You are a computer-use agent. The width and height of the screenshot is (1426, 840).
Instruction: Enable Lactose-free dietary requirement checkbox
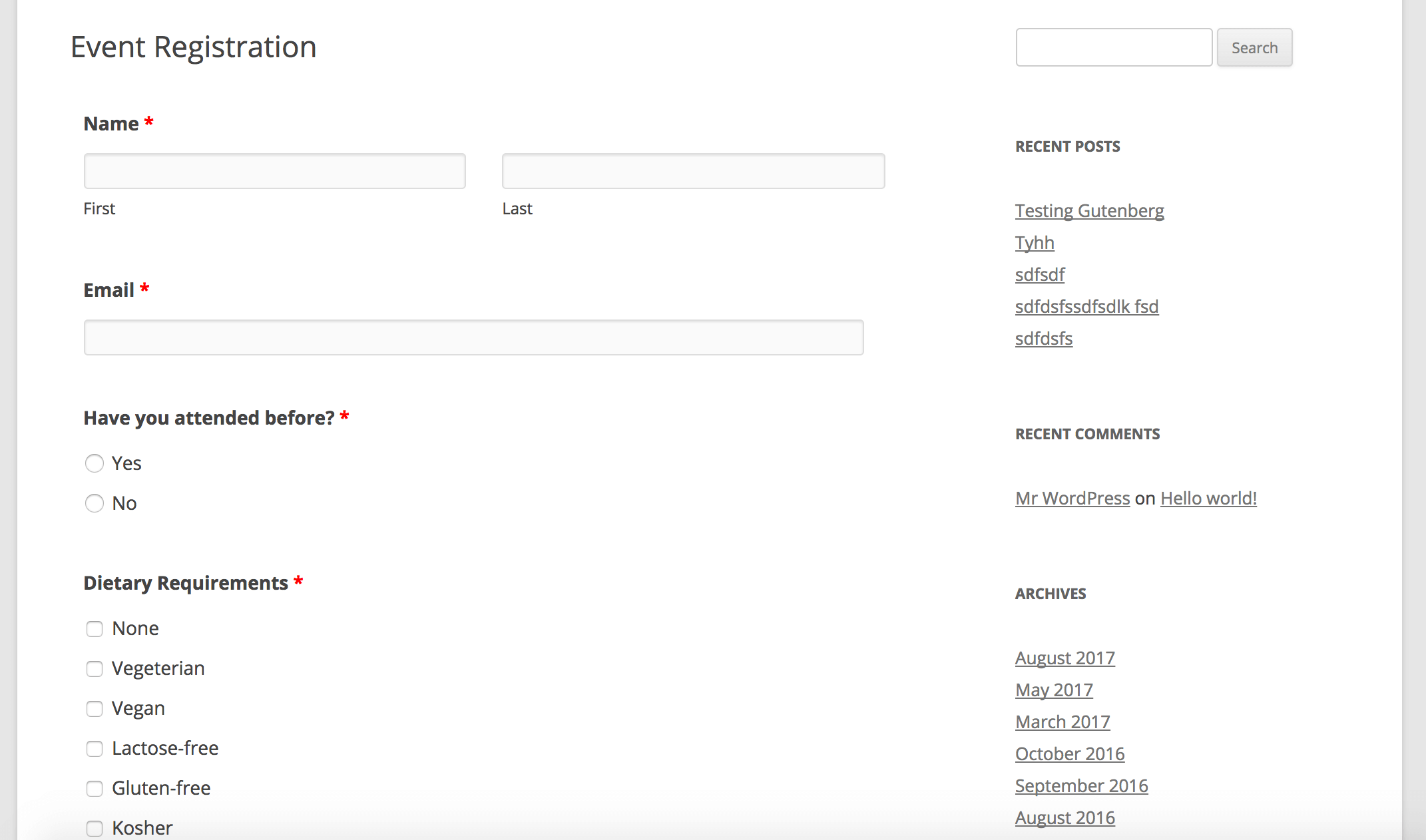coord(93,748)
